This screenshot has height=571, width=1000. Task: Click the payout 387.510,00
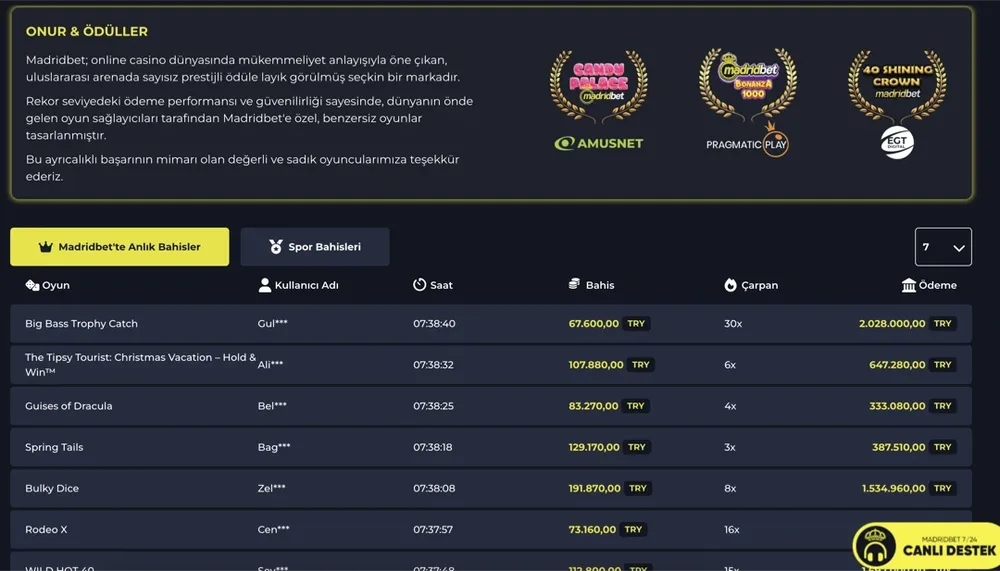[899, 447]
